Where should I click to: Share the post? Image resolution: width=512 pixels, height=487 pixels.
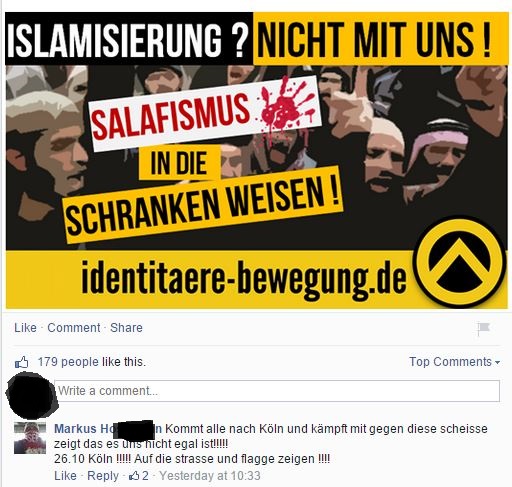[x=126, y=328]
